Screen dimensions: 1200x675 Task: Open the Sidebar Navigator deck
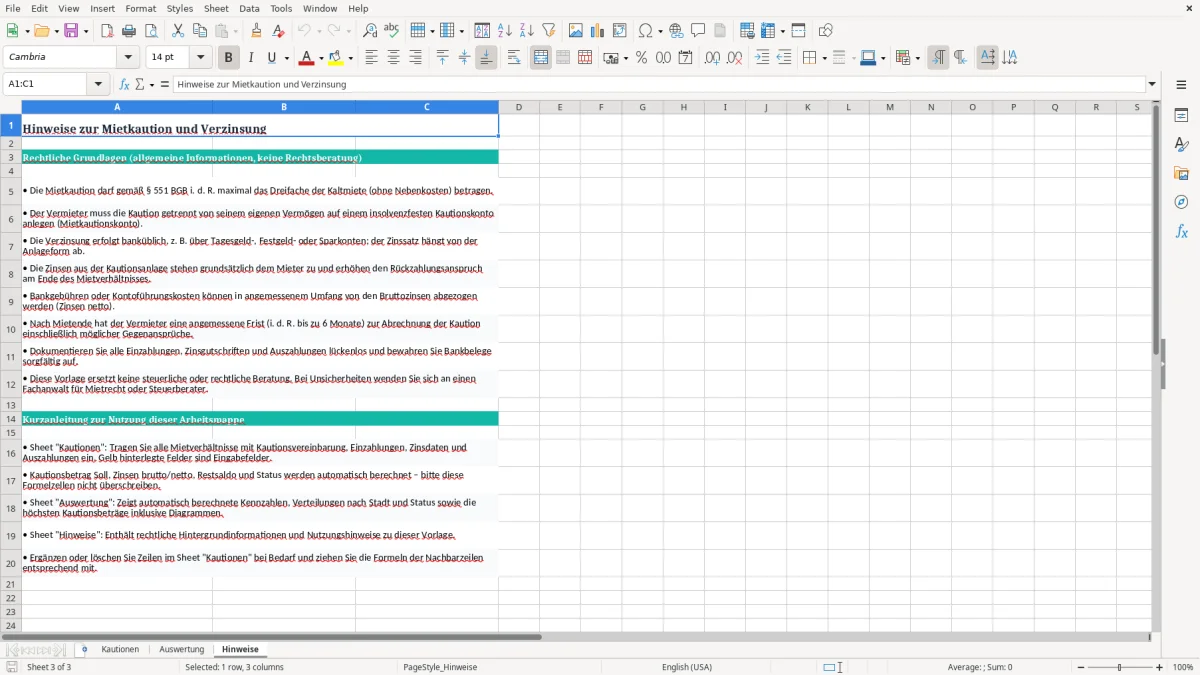(1181, 202)
